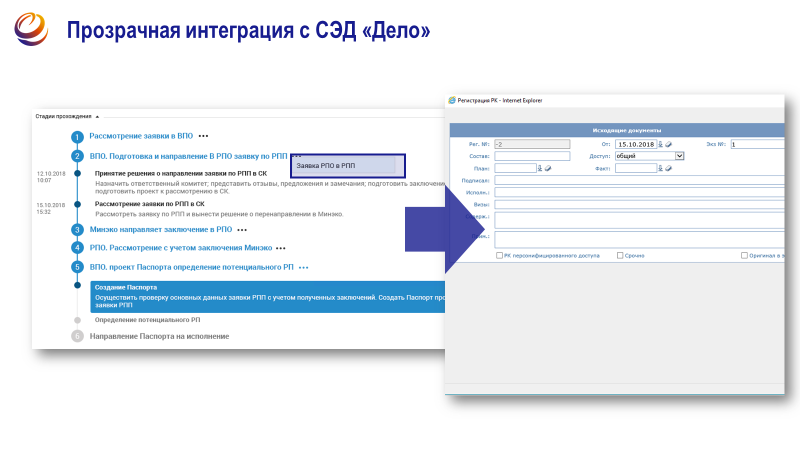The width and height of the screenshot is (800, 450).
Task: Click the Рег. № field containing -2
Action: point(532,144)
